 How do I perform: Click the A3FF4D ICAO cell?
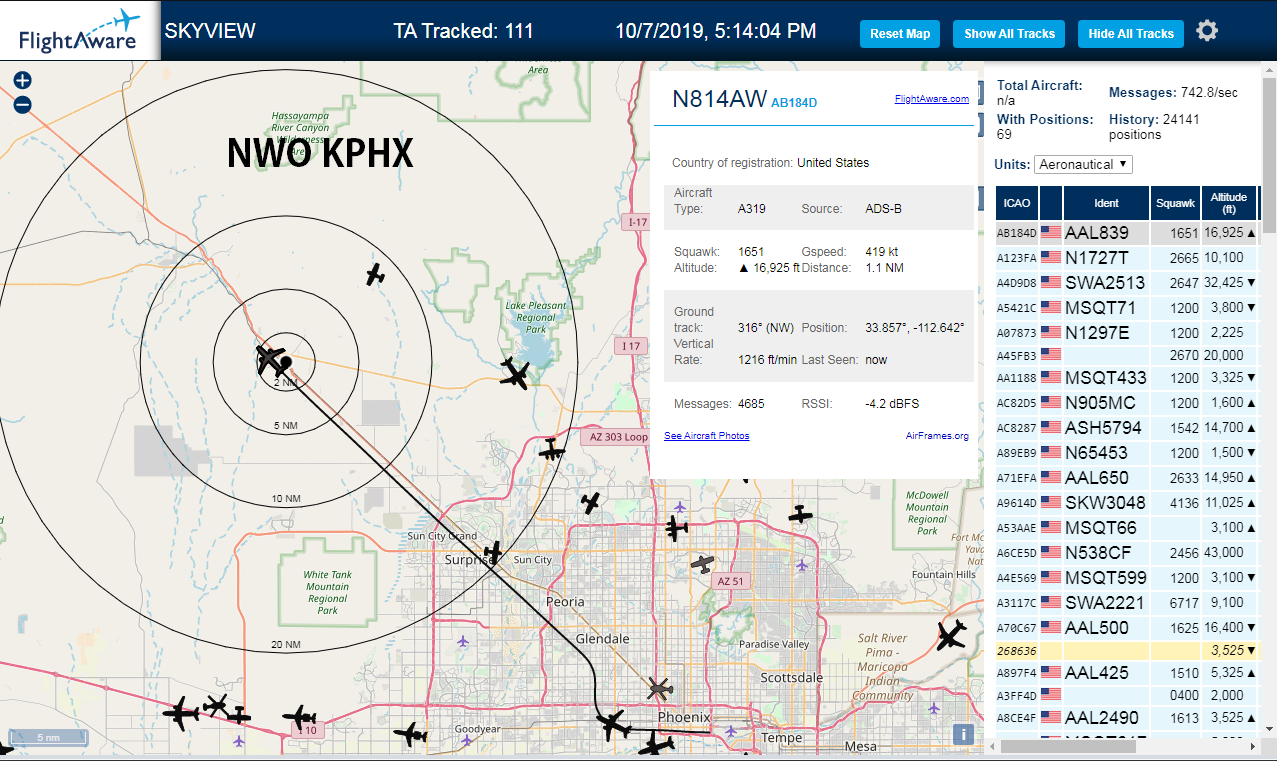(1015, 695)
